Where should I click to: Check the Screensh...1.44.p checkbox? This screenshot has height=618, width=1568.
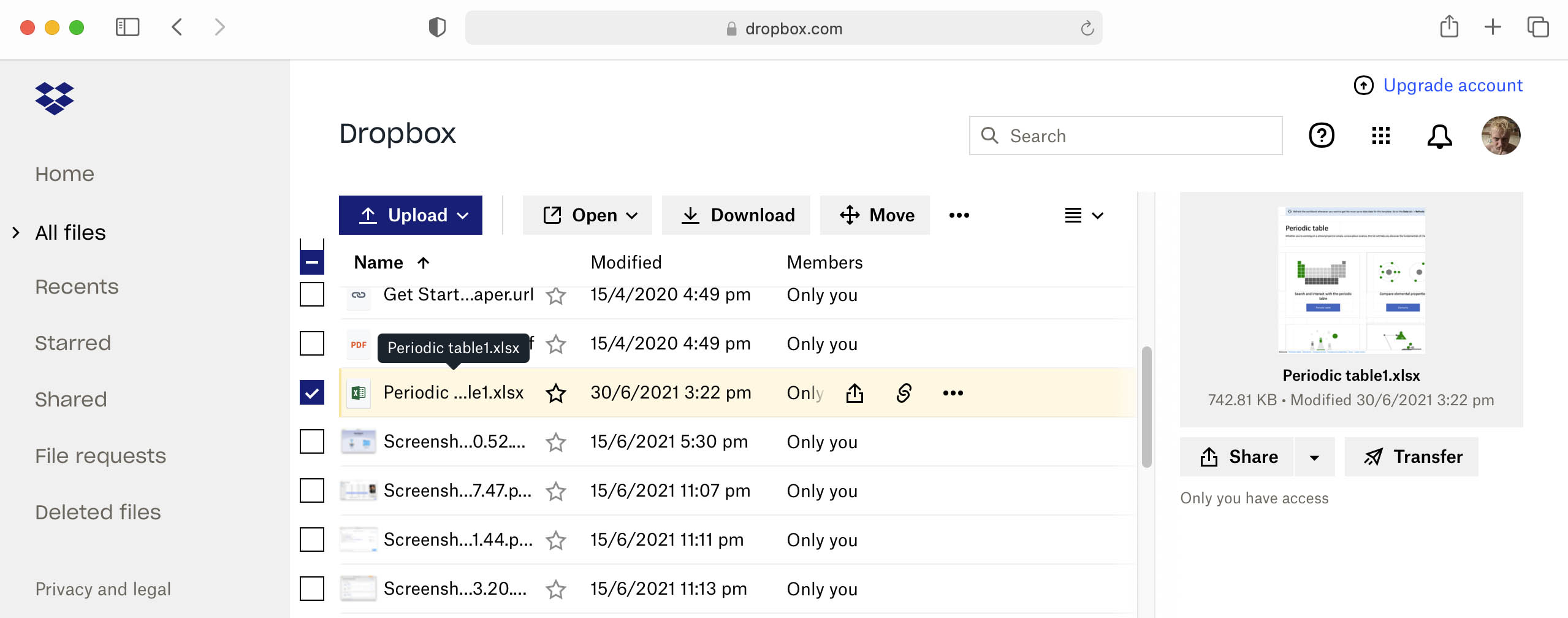(x=312, y=540)
